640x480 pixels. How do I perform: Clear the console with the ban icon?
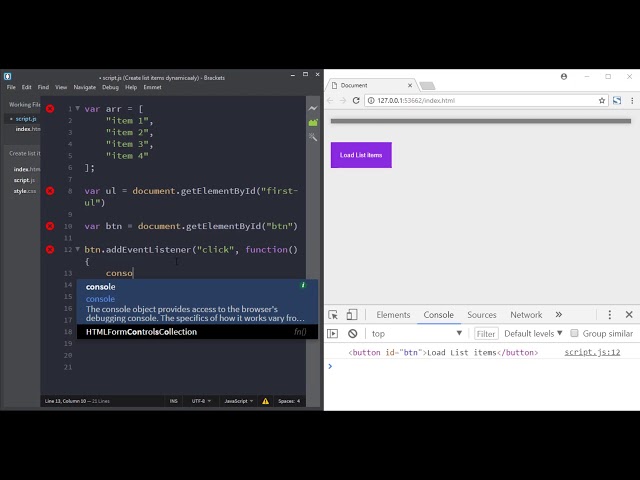point(353,333)
